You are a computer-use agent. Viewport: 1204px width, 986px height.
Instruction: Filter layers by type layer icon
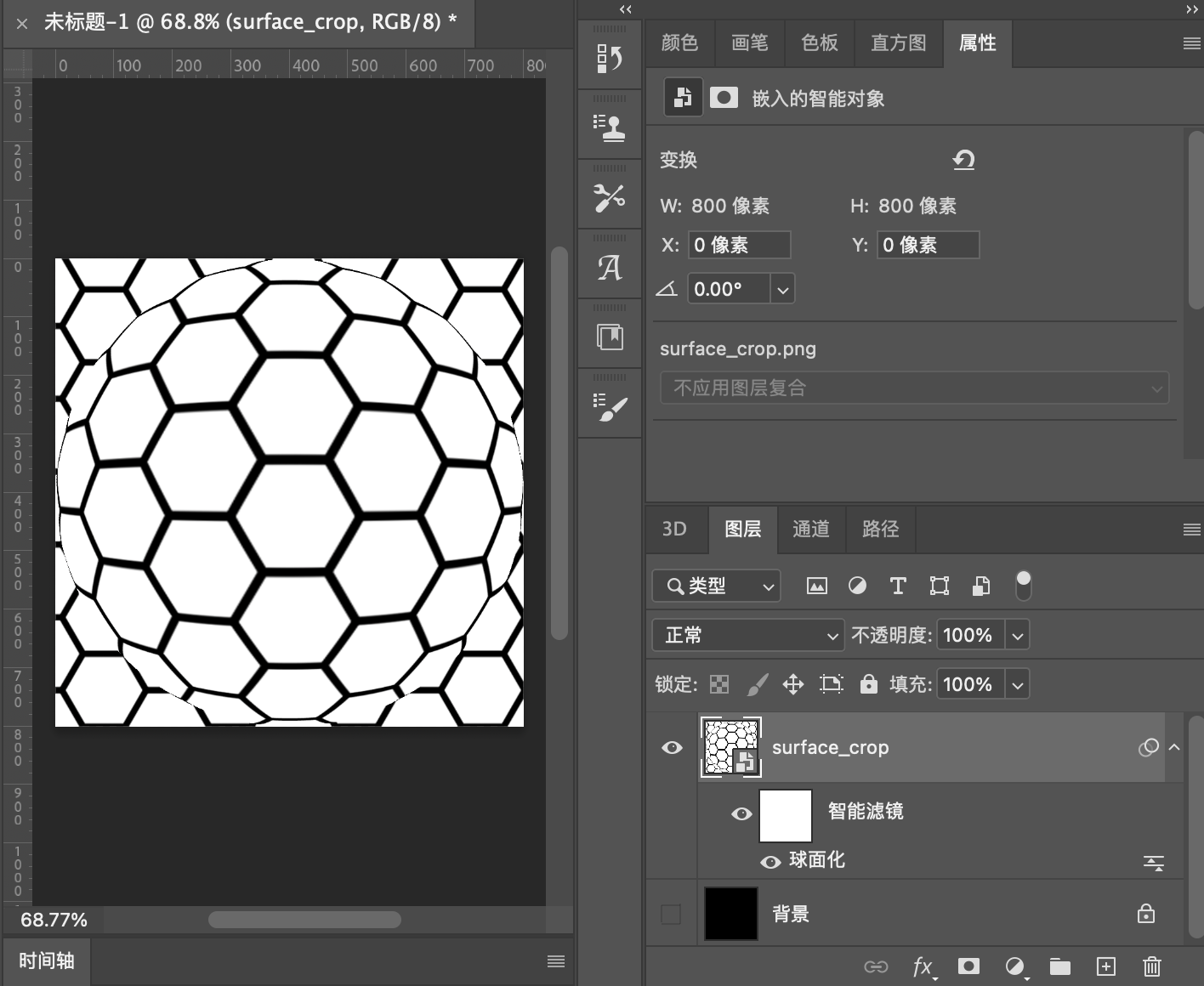click(x=897, y=586)
